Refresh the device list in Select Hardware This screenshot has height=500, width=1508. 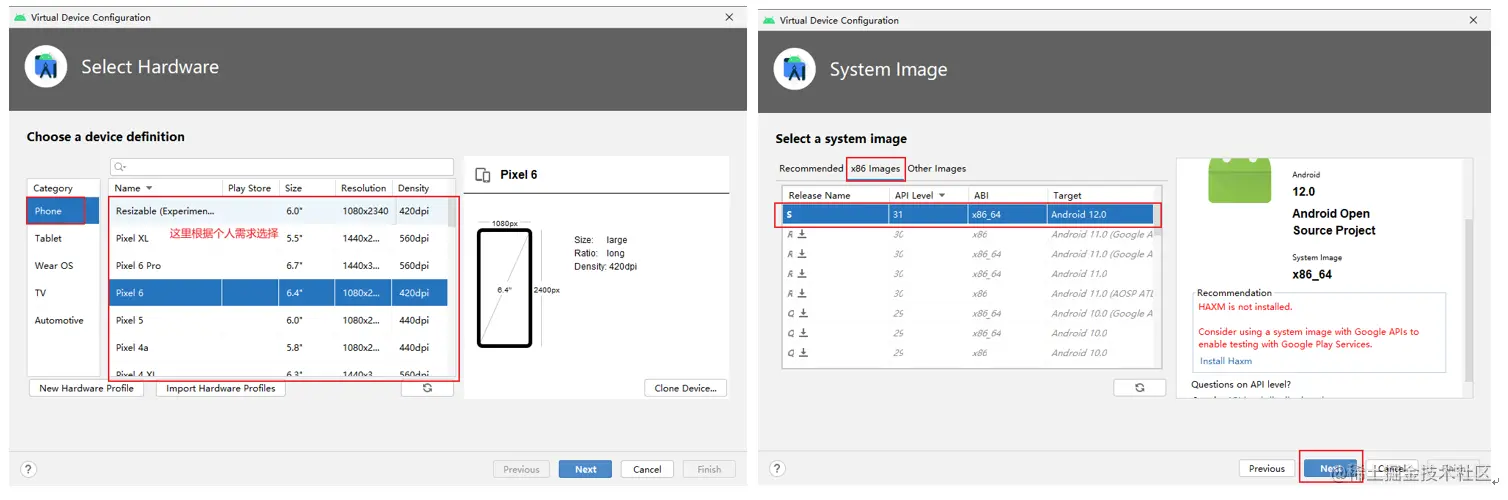(427, 388)
